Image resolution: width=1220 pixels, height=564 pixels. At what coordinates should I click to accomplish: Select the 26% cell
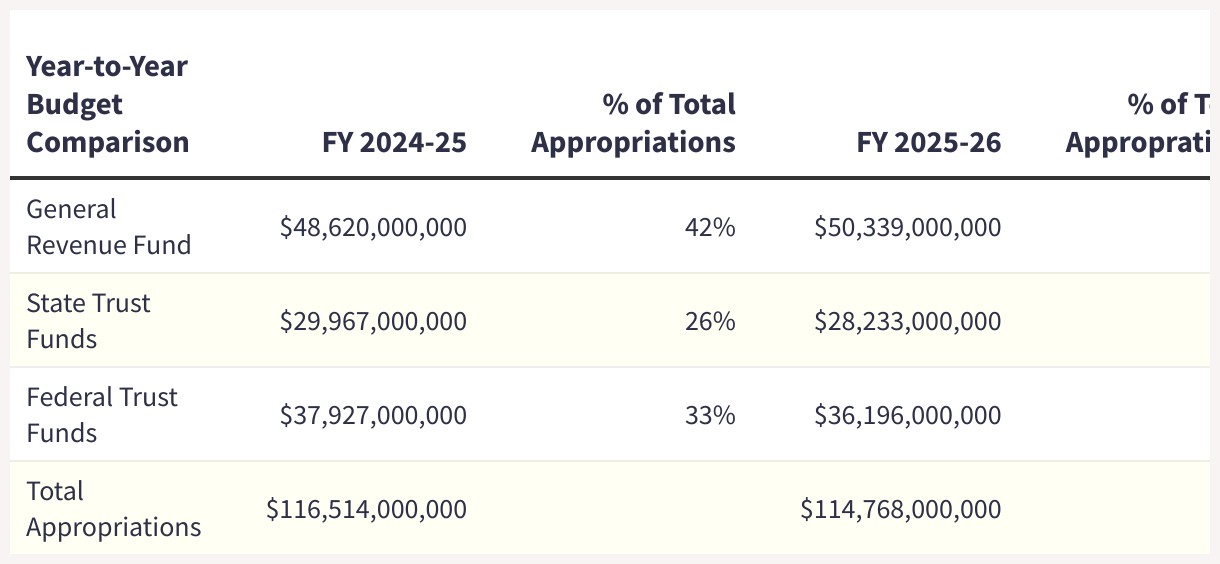click(x=710, y=322)
